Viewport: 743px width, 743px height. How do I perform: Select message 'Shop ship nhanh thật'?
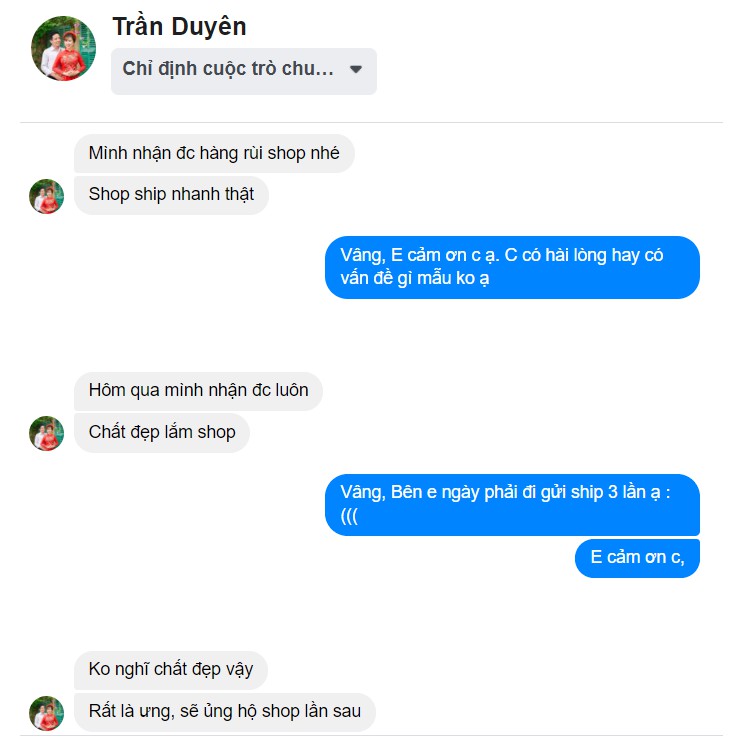(172, 195)
